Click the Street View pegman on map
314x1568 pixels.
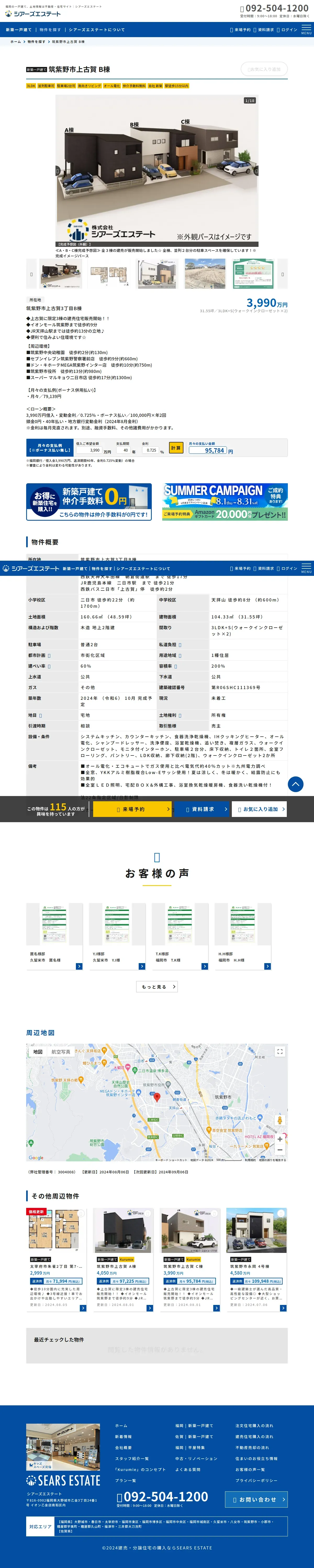click(x=280, y=1121)
